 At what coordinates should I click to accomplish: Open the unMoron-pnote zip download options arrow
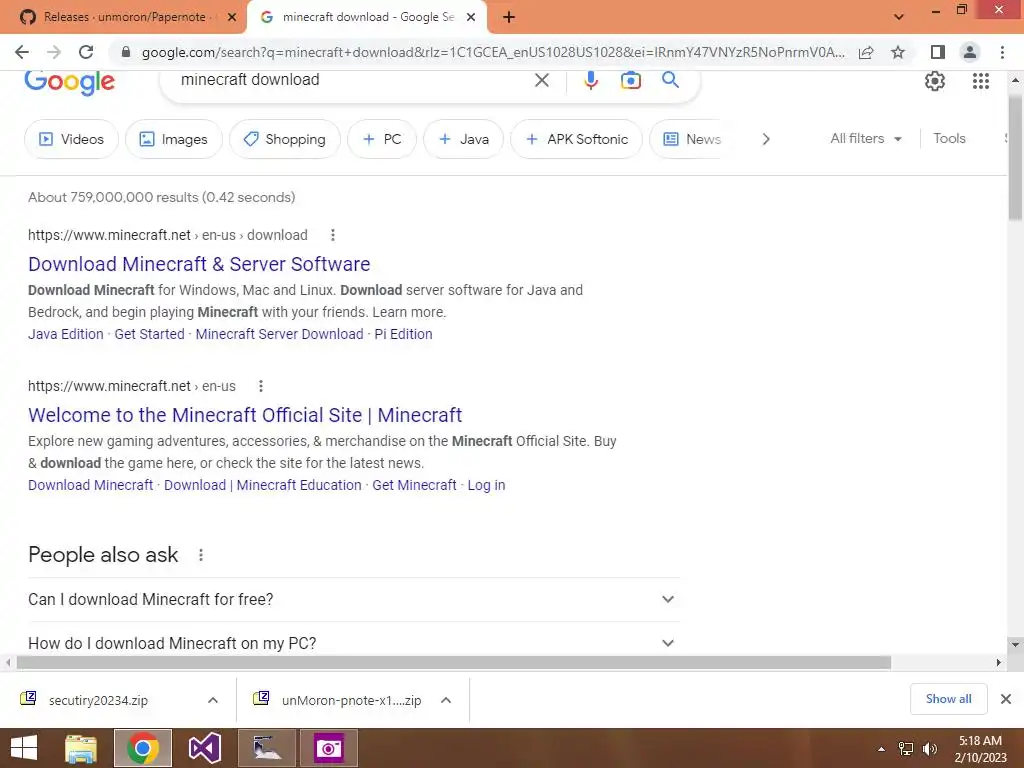[x=446, y=700]
